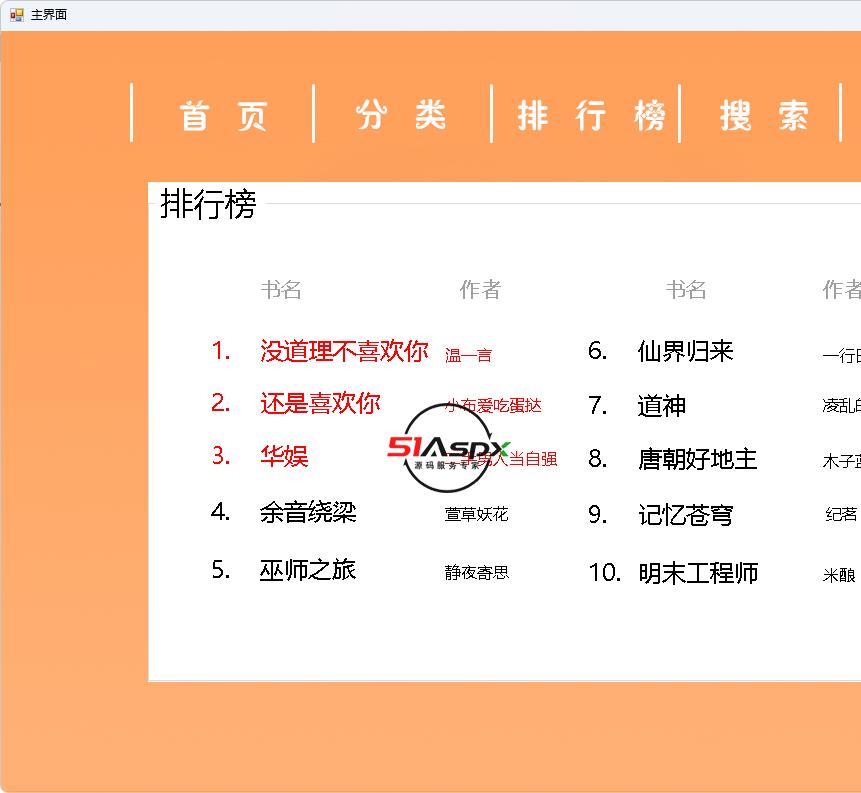The width and height of the screenshot is (861, 793).
Task: Select author 静夜寄思
Action: click(x=476, y=572)
